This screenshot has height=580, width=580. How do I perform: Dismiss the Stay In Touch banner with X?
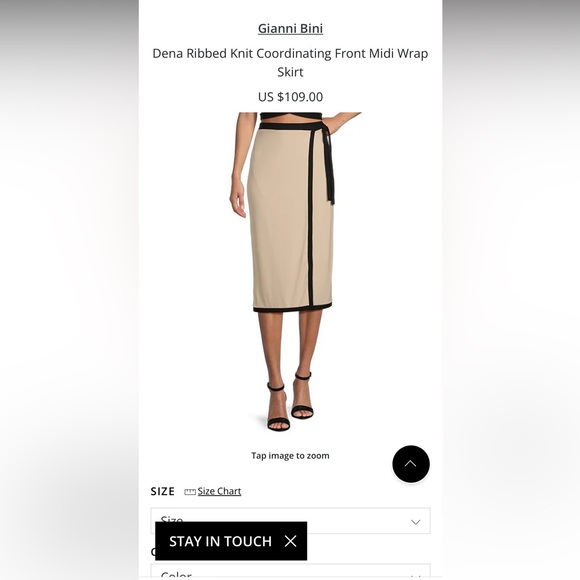(x=291, y=541)
